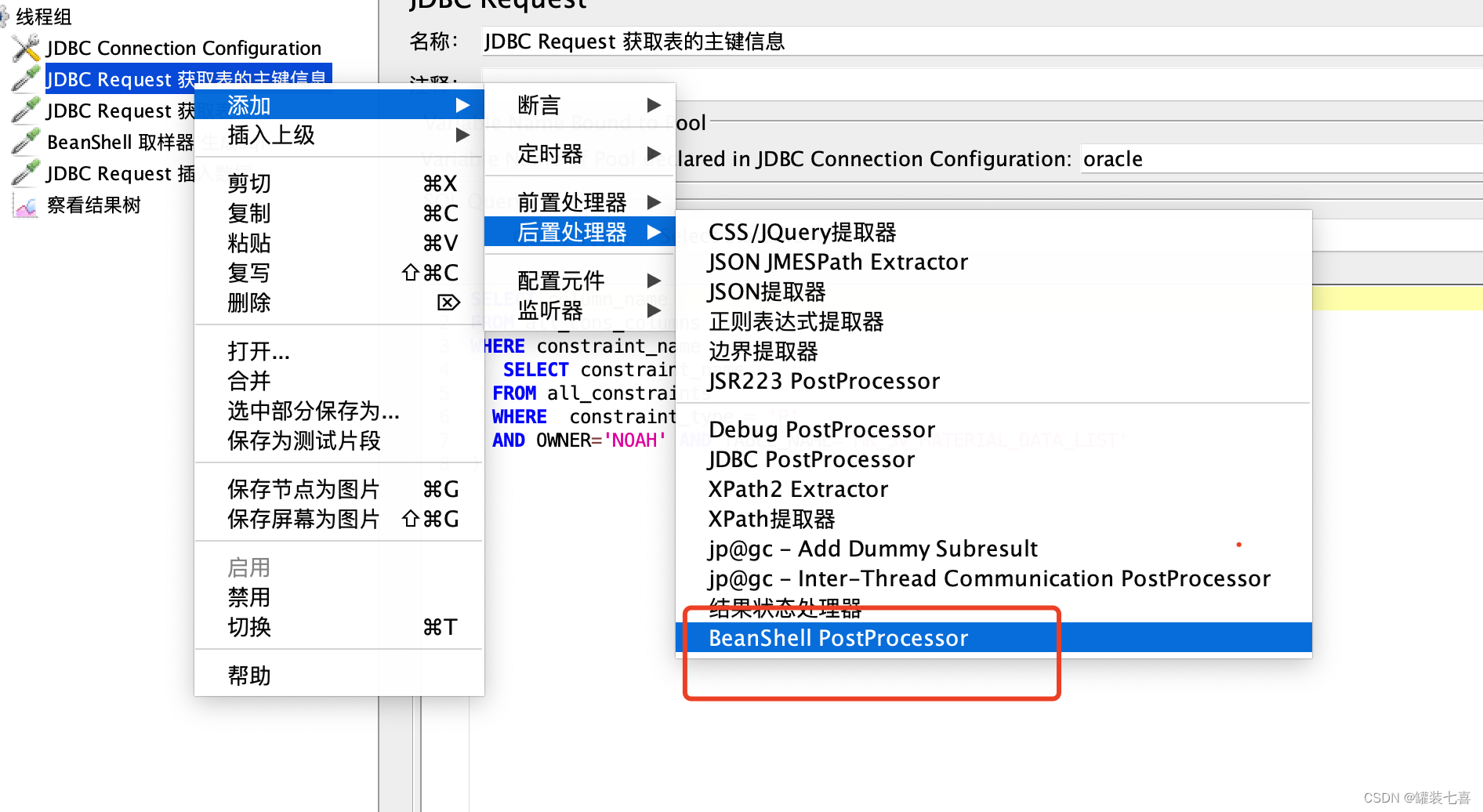Image resolution: width=1483 pixels, height=812 pixels.
Task: Select 切换 in the context menu
Action: [x=339, y=627]
